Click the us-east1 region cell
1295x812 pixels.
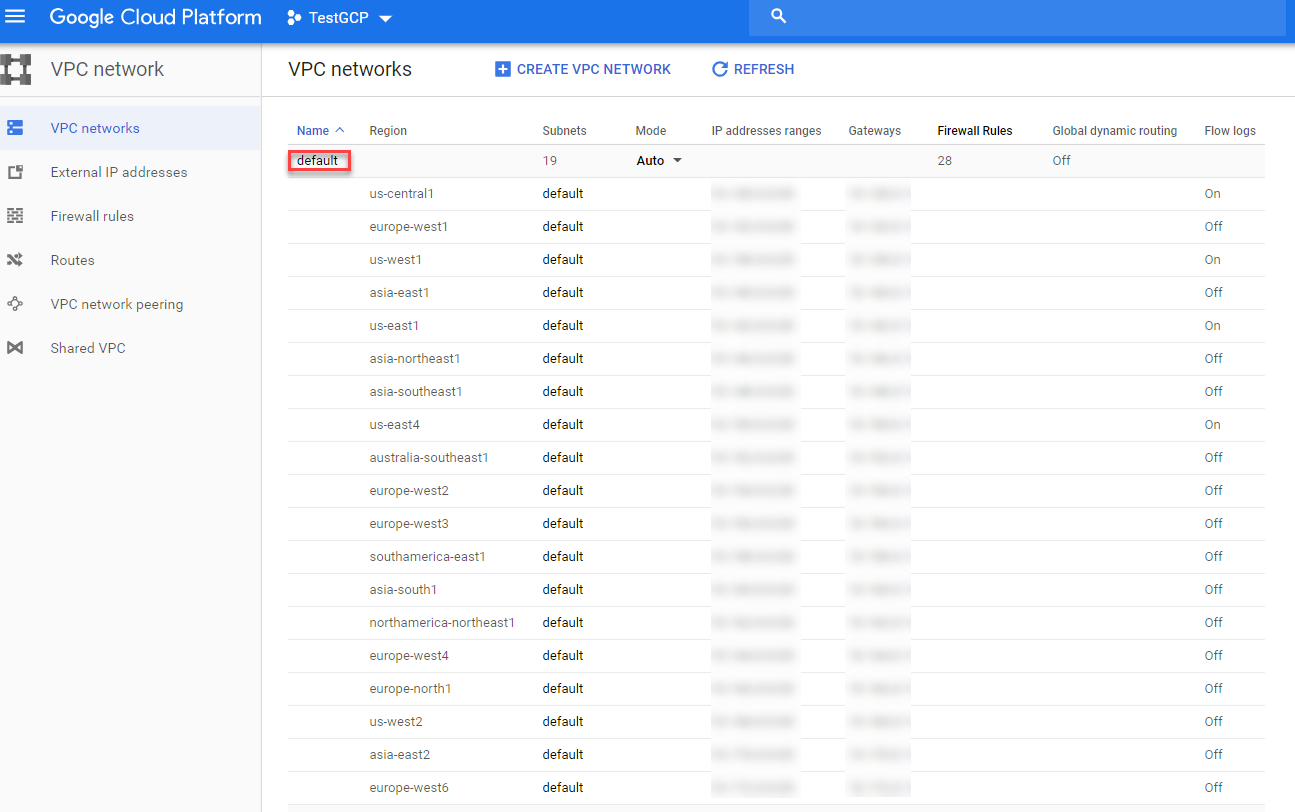395,325
